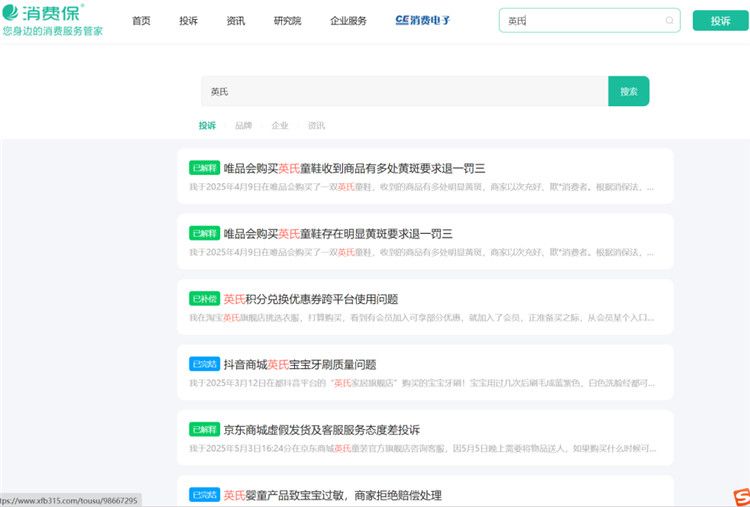Switch to the 品牌 results tab
The image size is (750, 507).
click(243, 126)
